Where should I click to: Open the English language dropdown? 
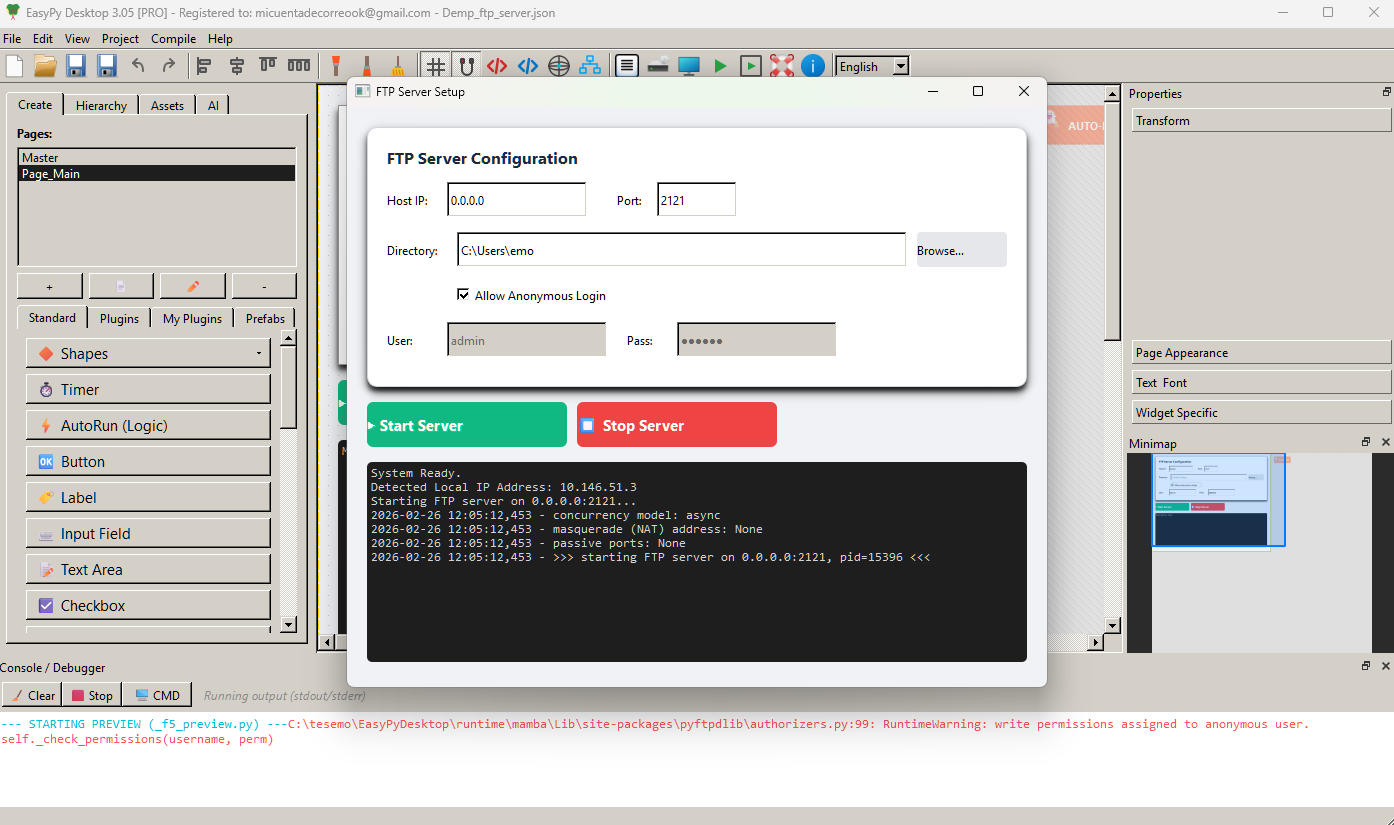coord(900,66)
